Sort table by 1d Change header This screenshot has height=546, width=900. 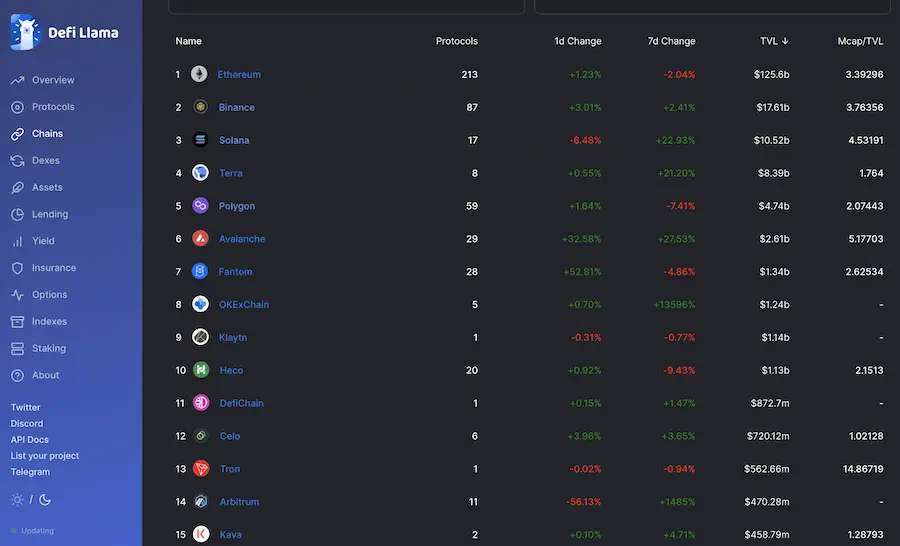tap(578, 41)
